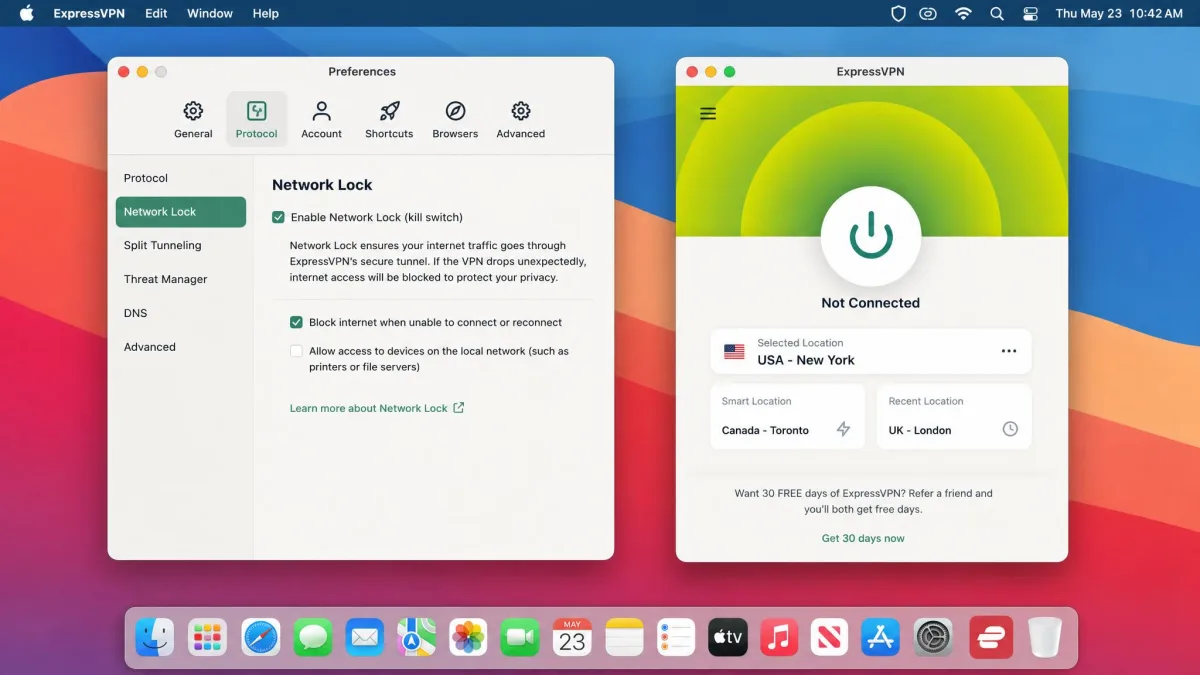Screen dimensions: 1200x675
Task: Open Trash in the Dock
Action: (x=1044, y=637)
